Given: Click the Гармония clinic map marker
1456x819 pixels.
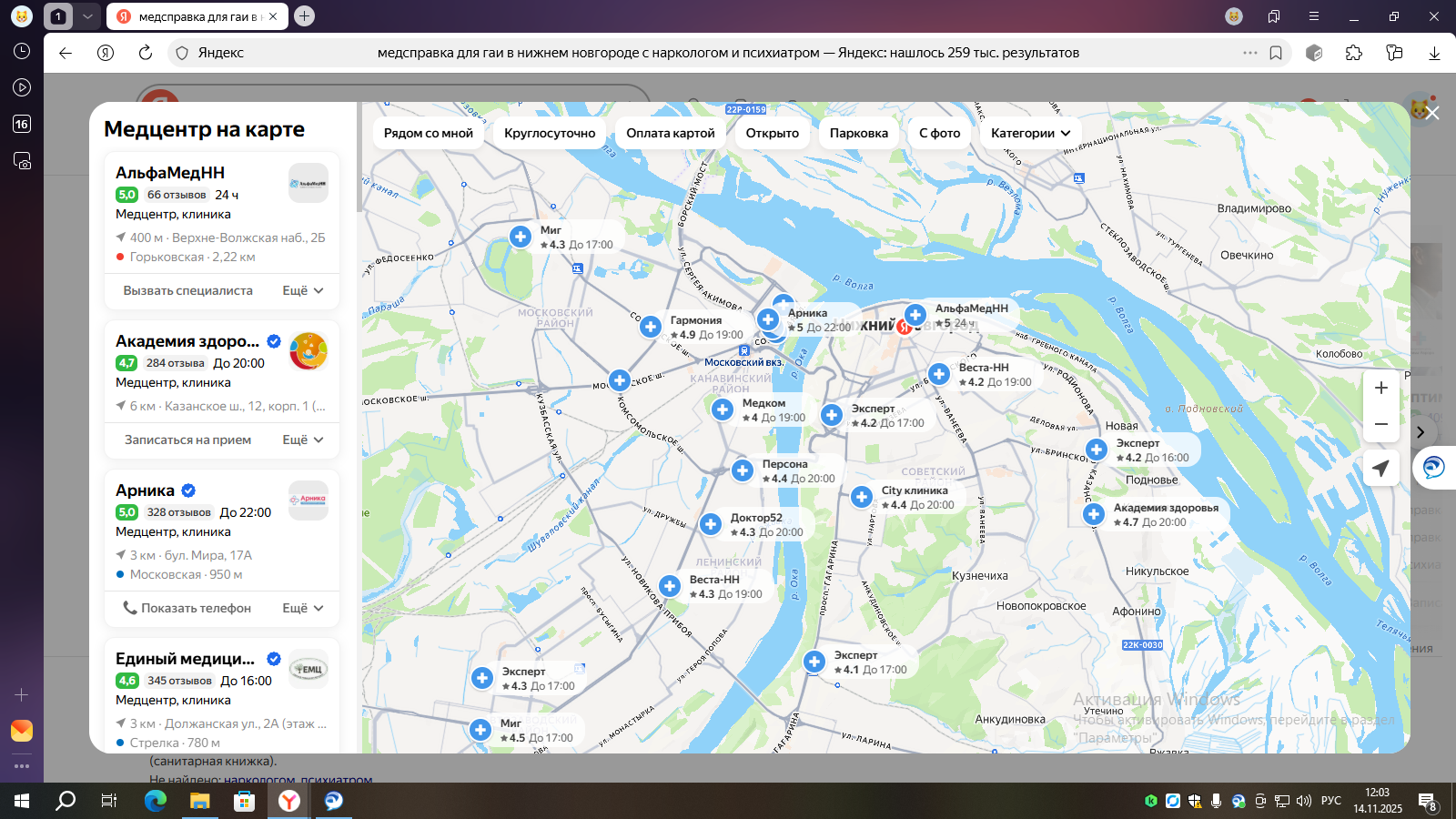Looking at the screenshot, I should (650, 327).
